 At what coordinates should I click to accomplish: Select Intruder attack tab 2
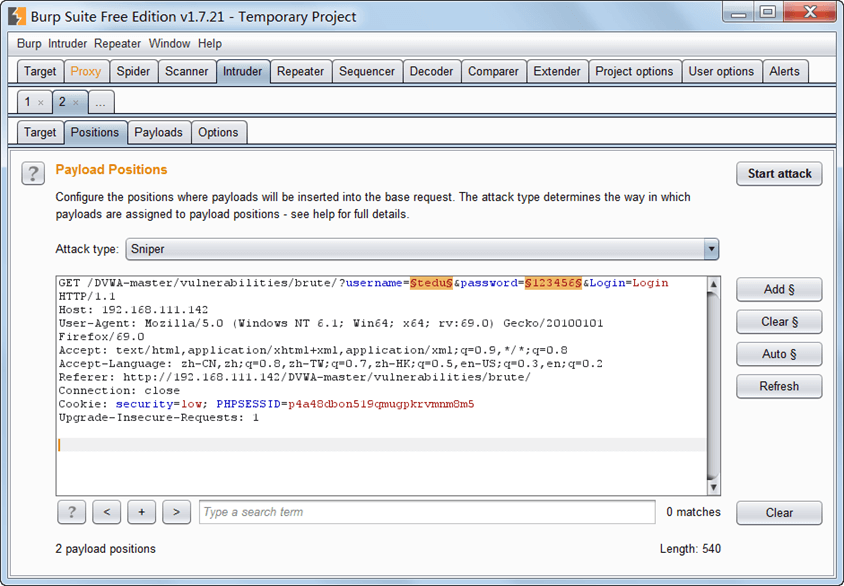click(62, 102)
